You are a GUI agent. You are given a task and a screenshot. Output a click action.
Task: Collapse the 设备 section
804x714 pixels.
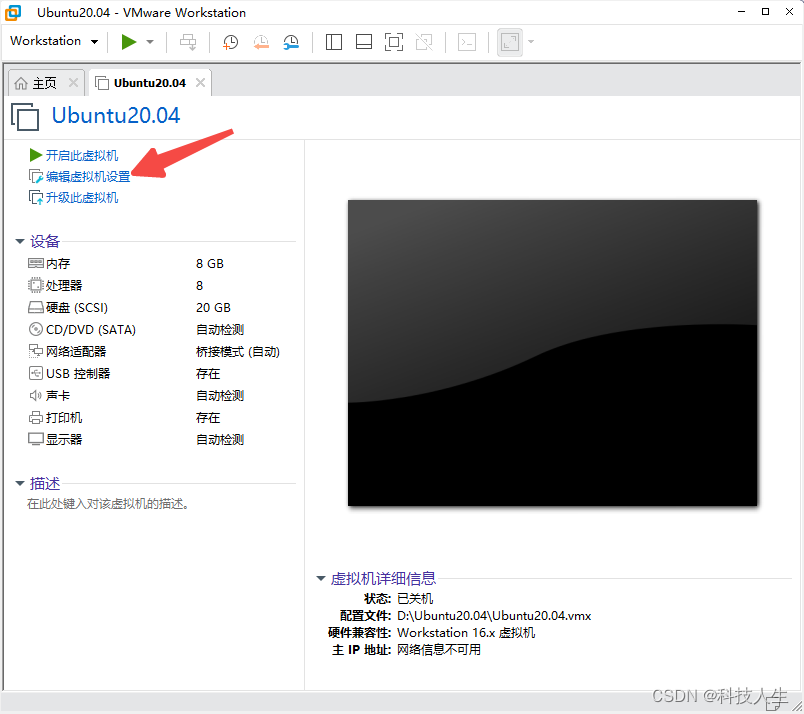point(20,241)
